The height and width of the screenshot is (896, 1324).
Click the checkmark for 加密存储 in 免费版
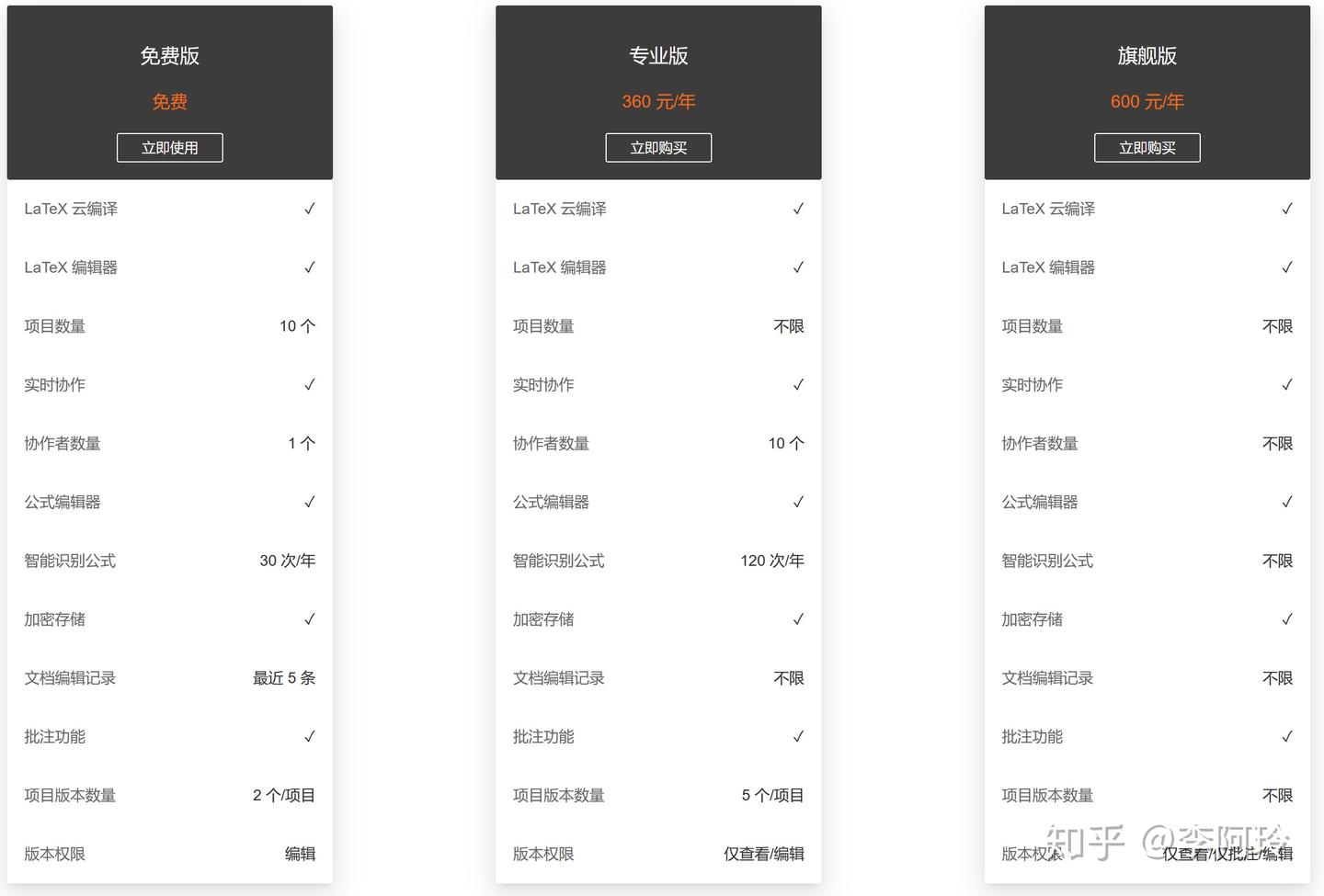click(310, 618)
